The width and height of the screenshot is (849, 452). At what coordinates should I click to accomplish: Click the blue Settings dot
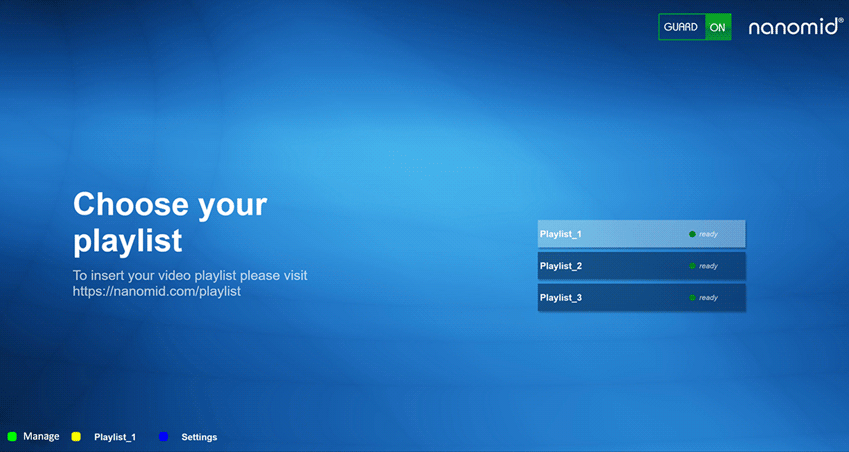point(164,436)
